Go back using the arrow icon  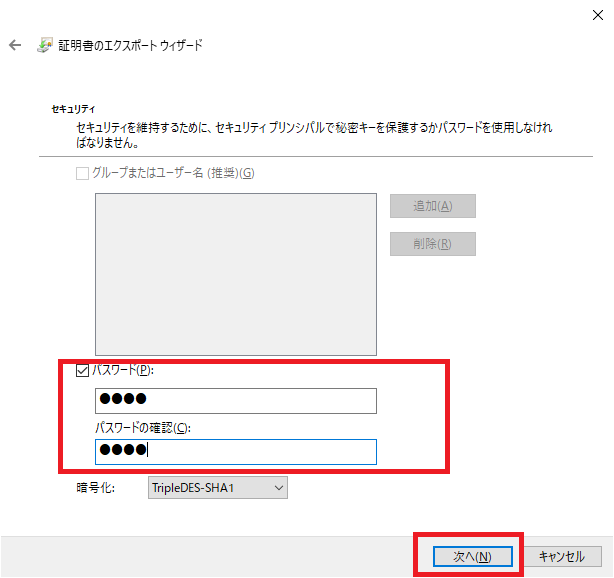coord(15,45)
